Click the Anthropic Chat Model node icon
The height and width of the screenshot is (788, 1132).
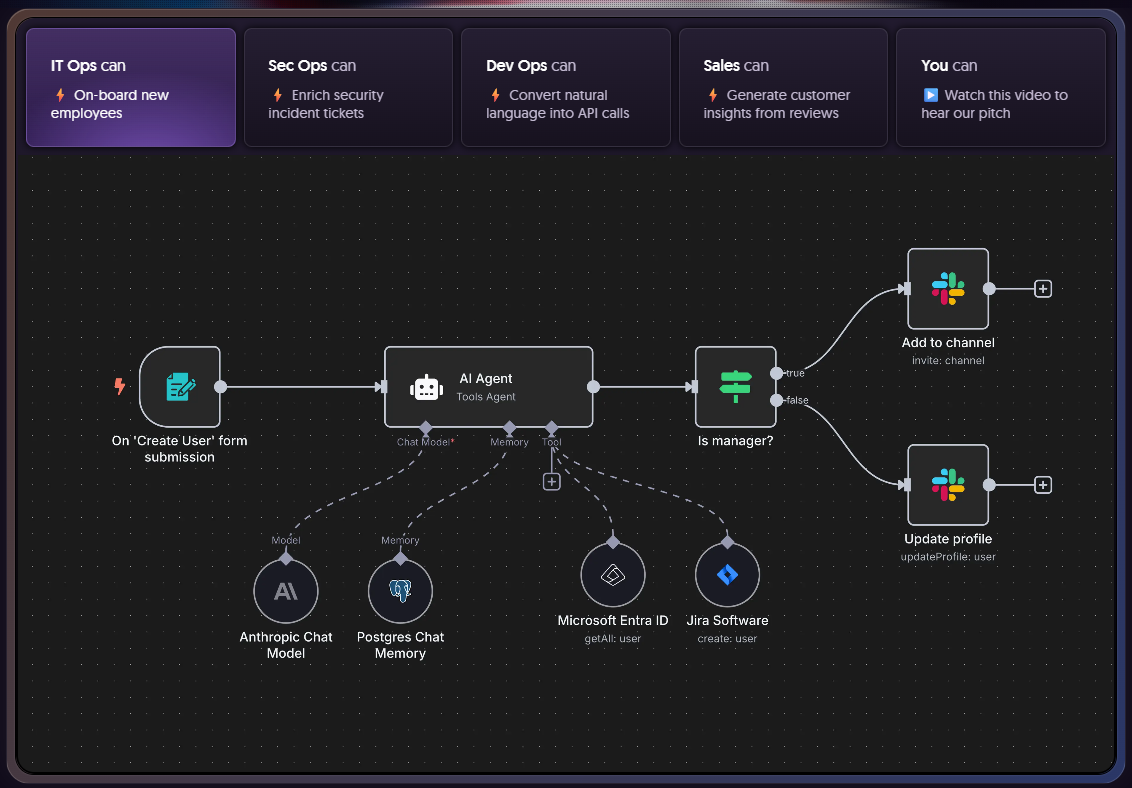click(286, 592)
